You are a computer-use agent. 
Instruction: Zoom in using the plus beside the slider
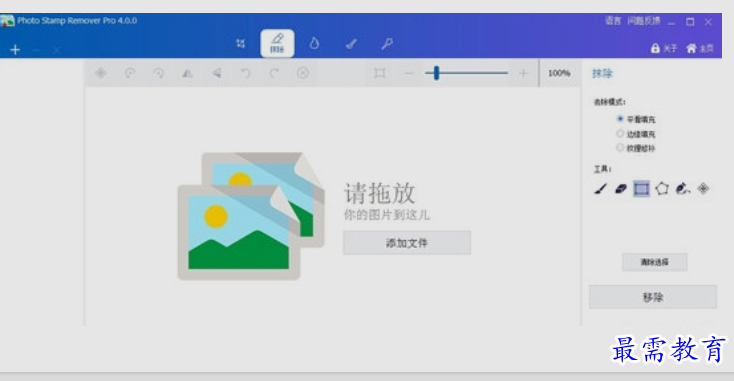pos(523,73)
